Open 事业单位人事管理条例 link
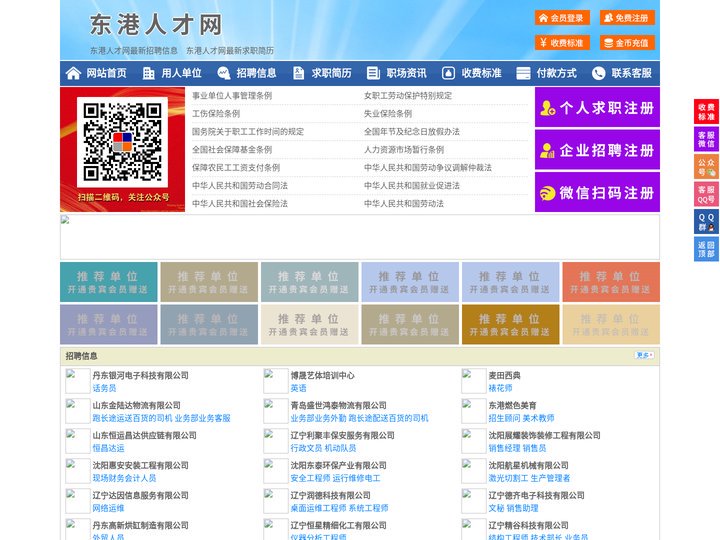The height and width of the screenshot is (540, 720). tap(232, 96)
